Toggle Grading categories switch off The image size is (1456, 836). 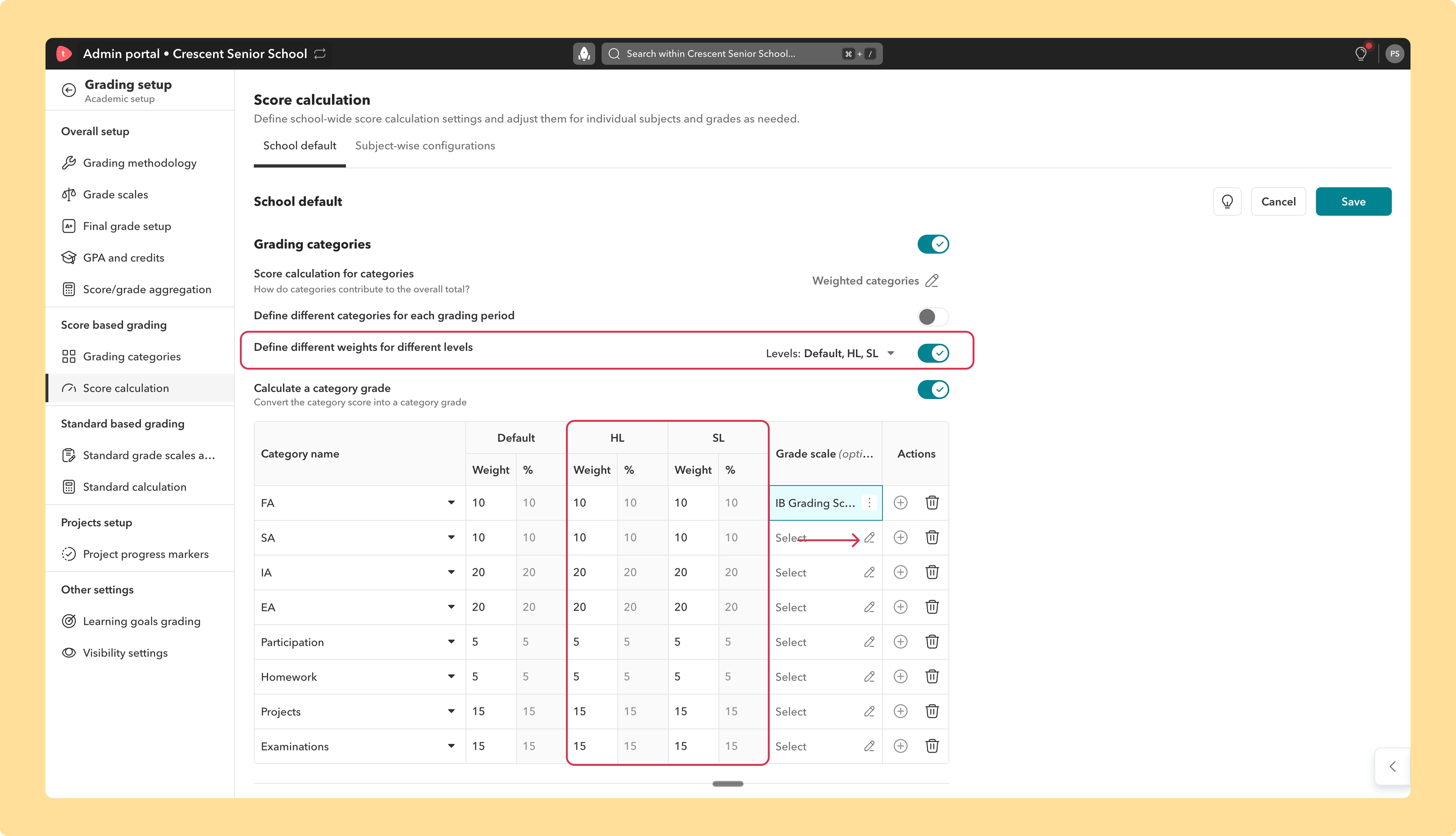click(933, 244)
